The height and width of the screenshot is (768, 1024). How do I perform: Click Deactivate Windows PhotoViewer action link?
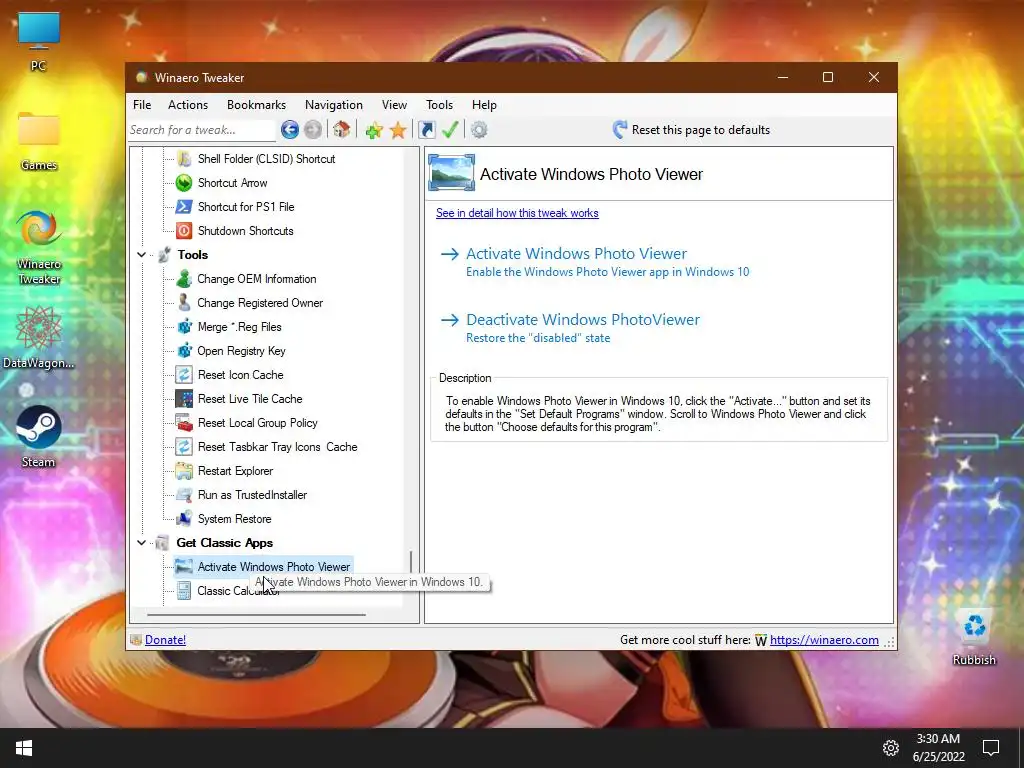583,320
